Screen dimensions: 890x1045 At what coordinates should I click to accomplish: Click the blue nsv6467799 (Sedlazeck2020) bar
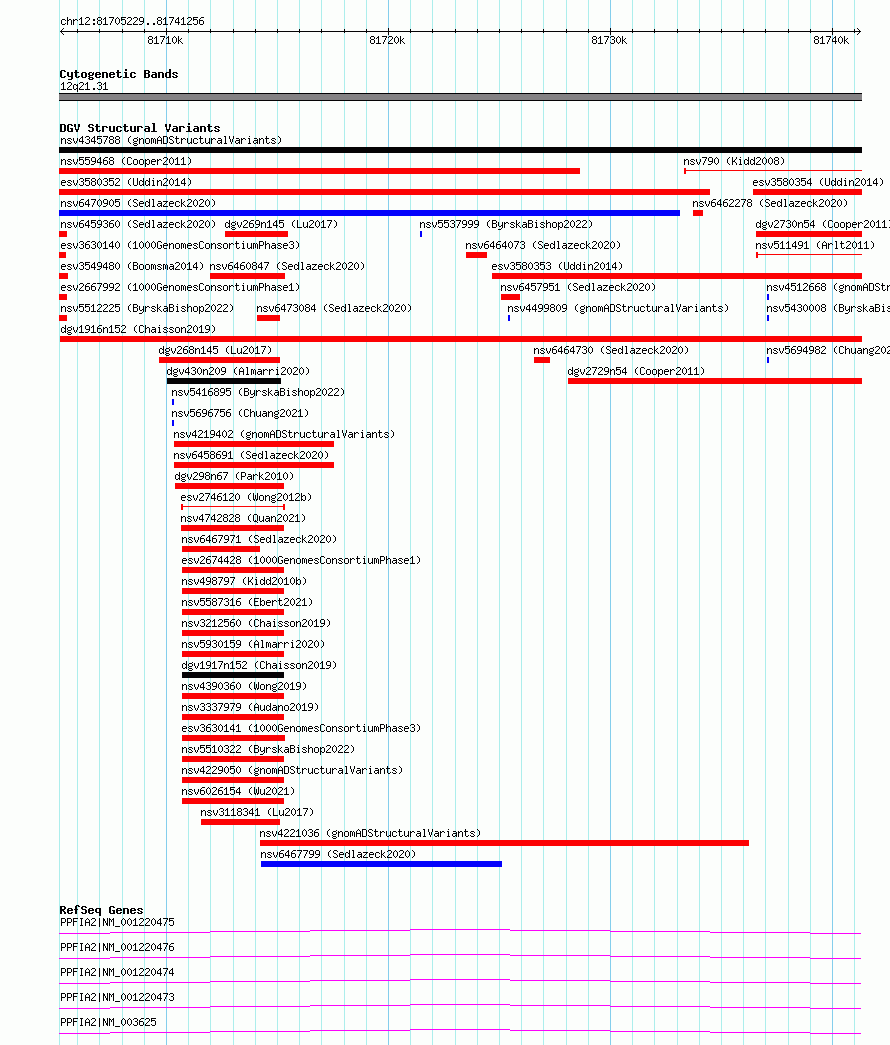click(x=381, y=864)
